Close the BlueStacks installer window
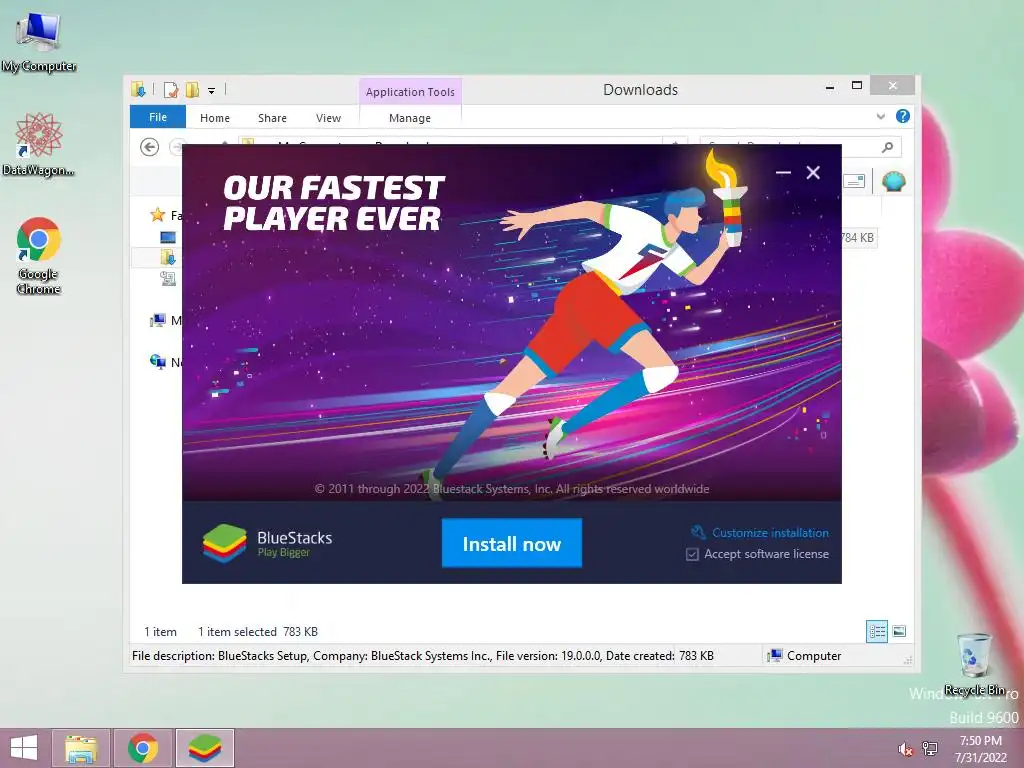1024x768 pixels. [x=813, y=172]
